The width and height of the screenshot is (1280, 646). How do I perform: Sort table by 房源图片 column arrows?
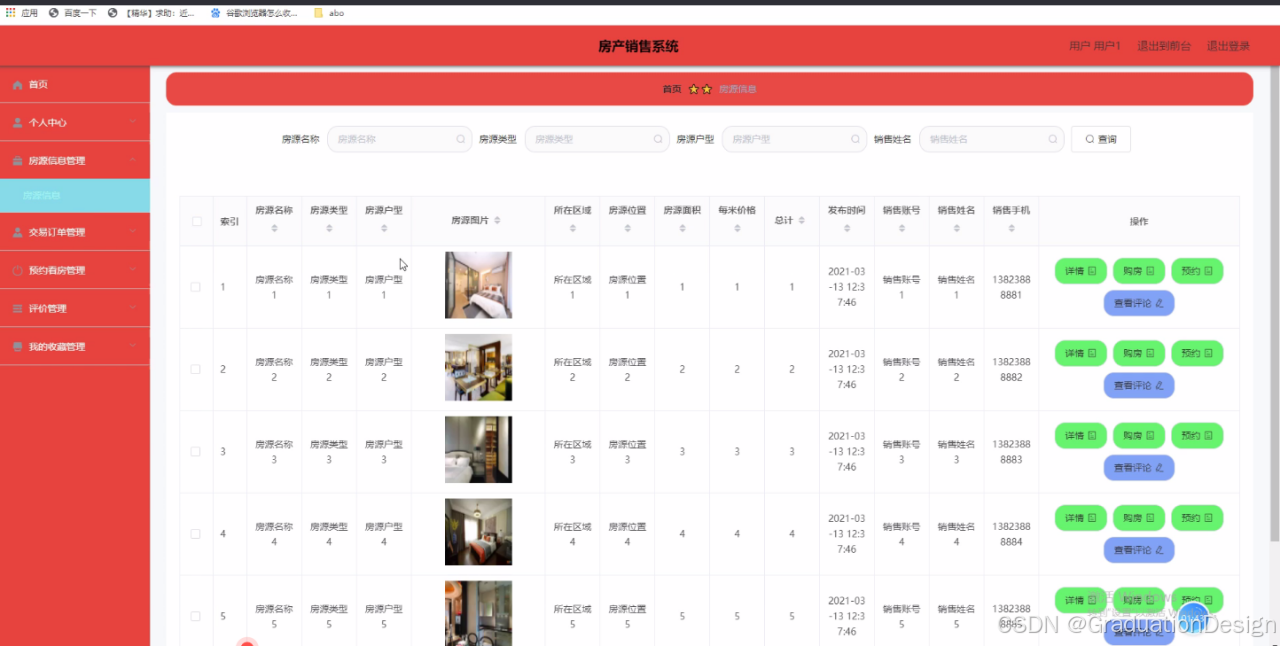point(497,220)
